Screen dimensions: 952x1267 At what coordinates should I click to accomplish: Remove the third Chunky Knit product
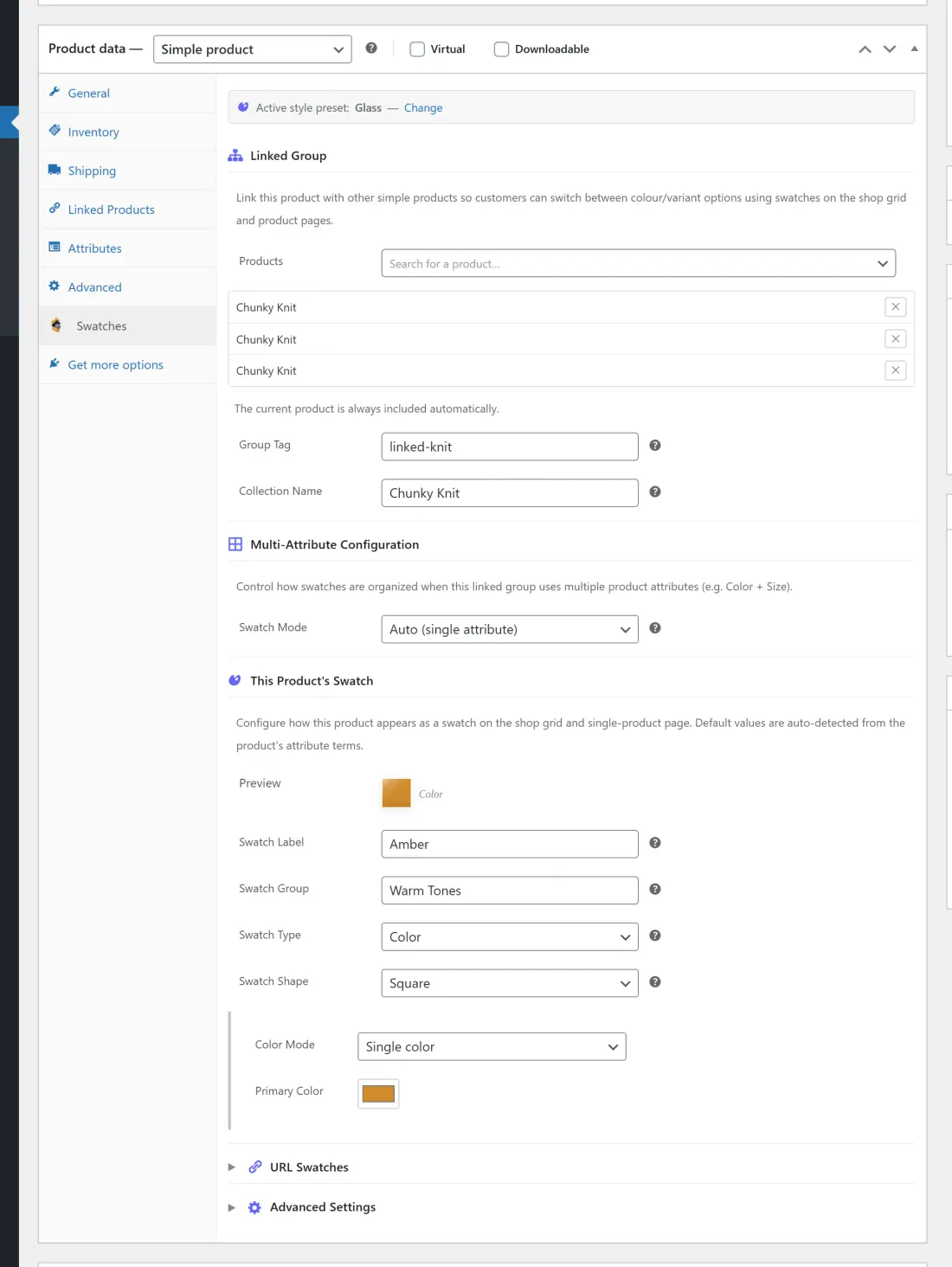point(896,370)
